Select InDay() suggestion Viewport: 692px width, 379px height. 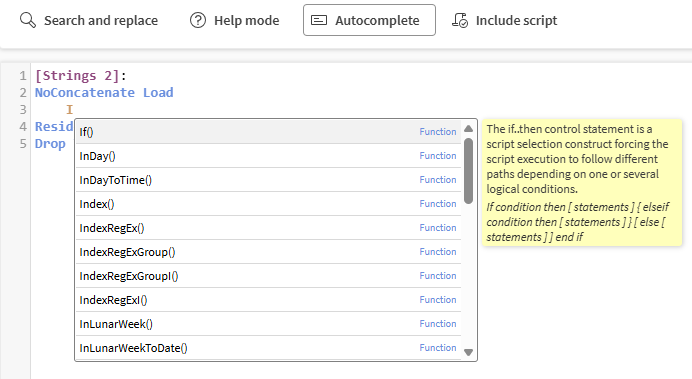[268, 156]
